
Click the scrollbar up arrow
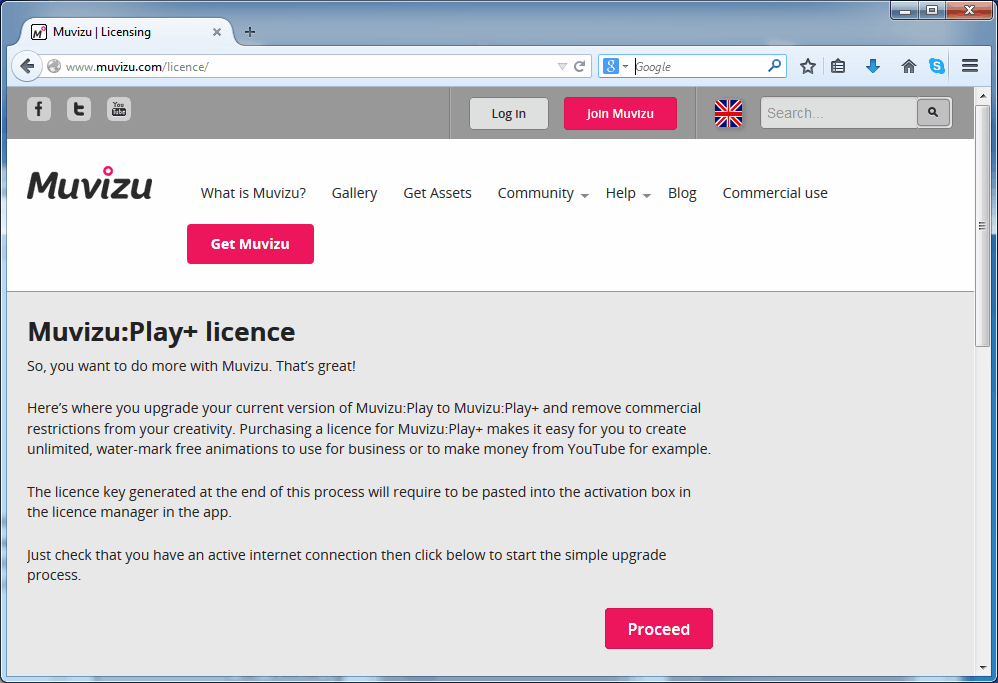click(x=983, y=95)
